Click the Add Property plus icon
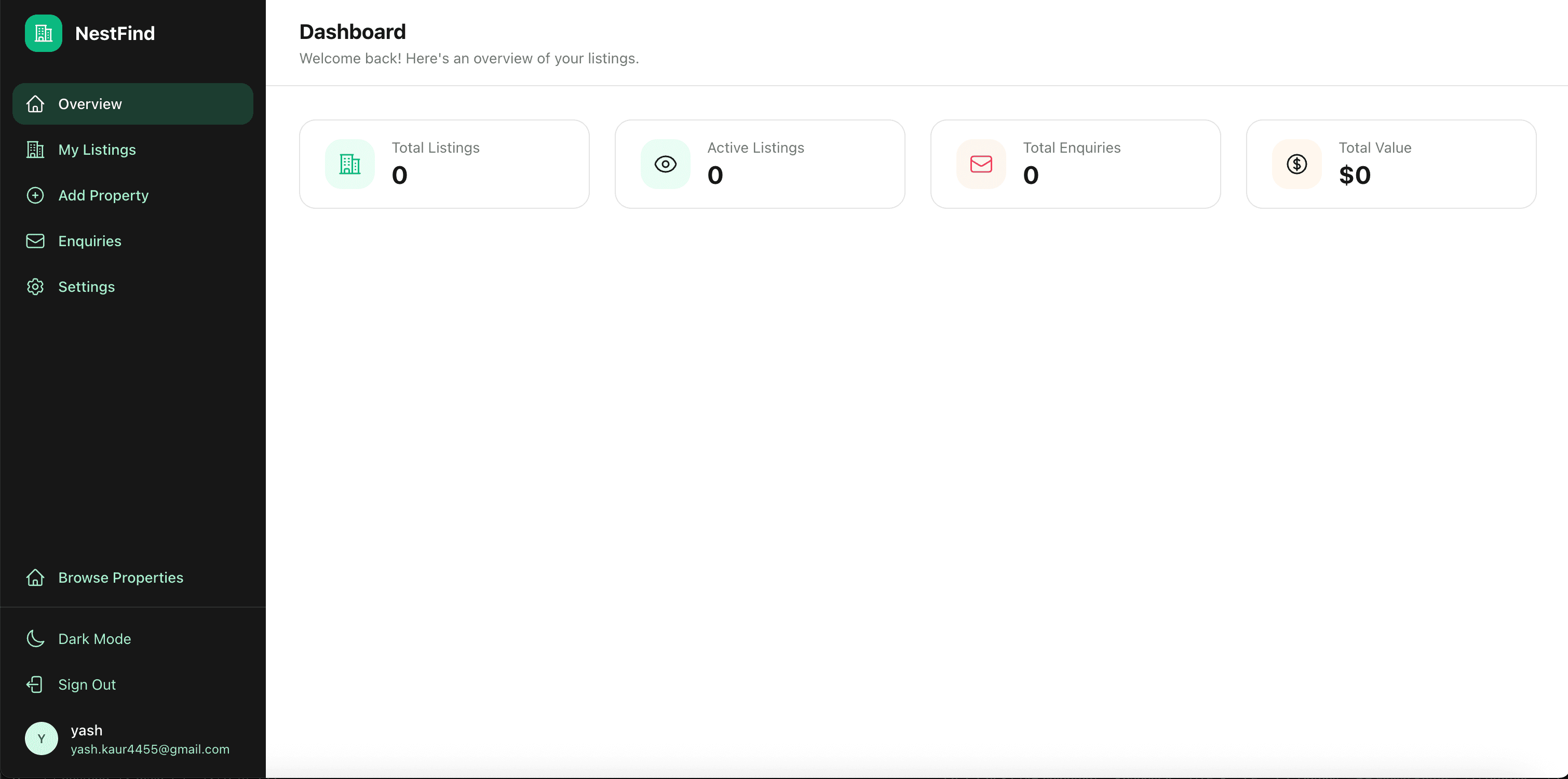Screen dimensions: 1568x779 click(35, 195)
